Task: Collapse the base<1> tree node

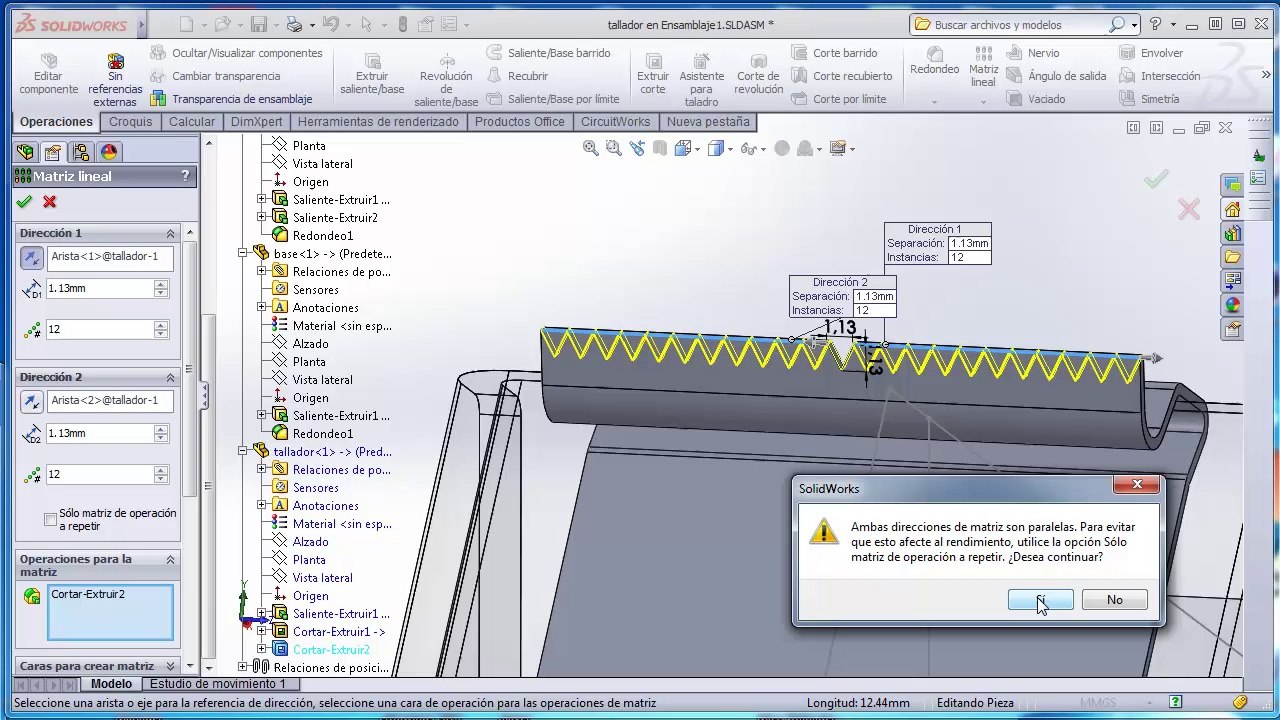Action: point(242,254)
